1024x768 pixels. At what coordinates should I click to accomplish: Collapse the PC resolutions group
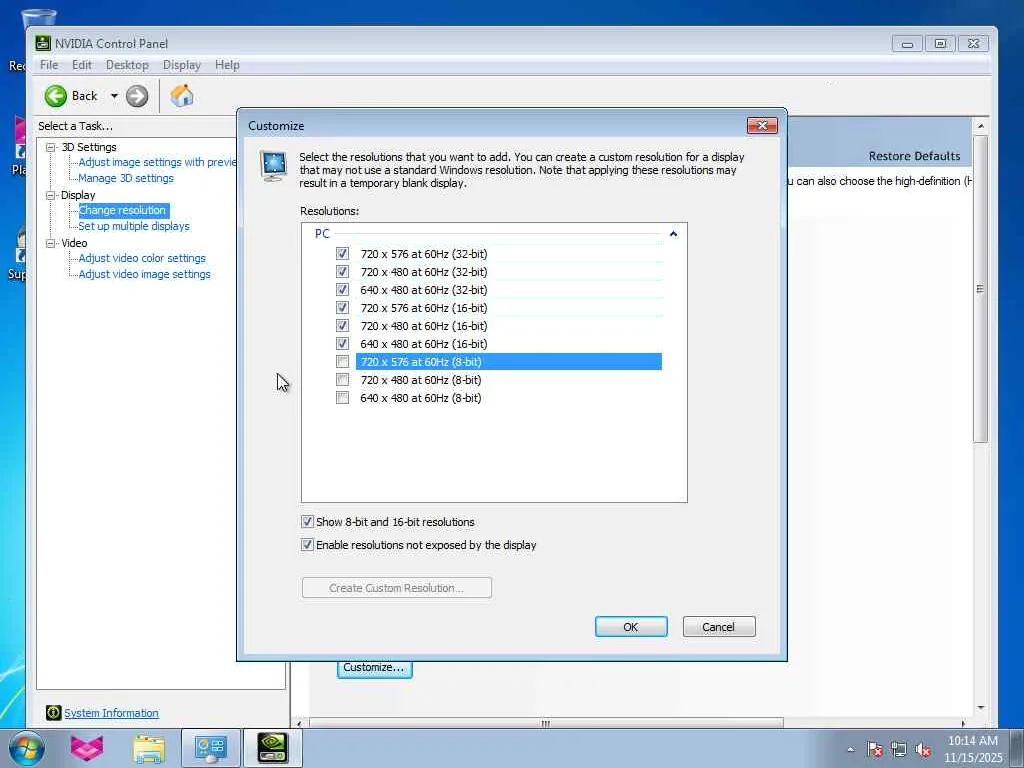673,234
